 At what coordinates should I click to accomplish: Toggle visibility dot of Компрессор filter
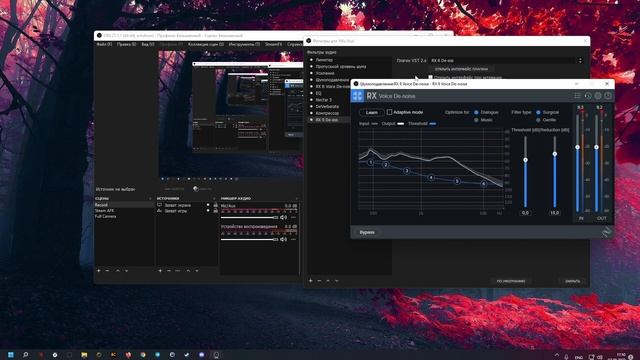311,113
